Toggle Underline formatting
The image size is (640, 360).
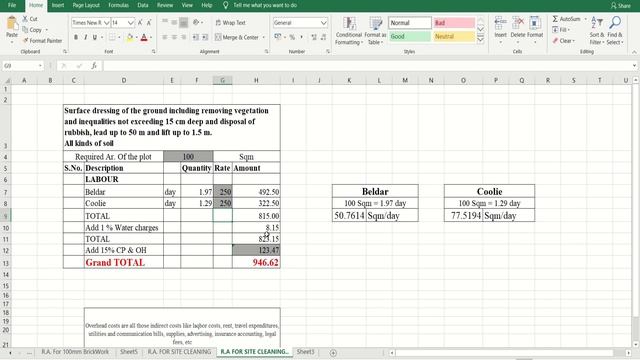tap(95, 37)
